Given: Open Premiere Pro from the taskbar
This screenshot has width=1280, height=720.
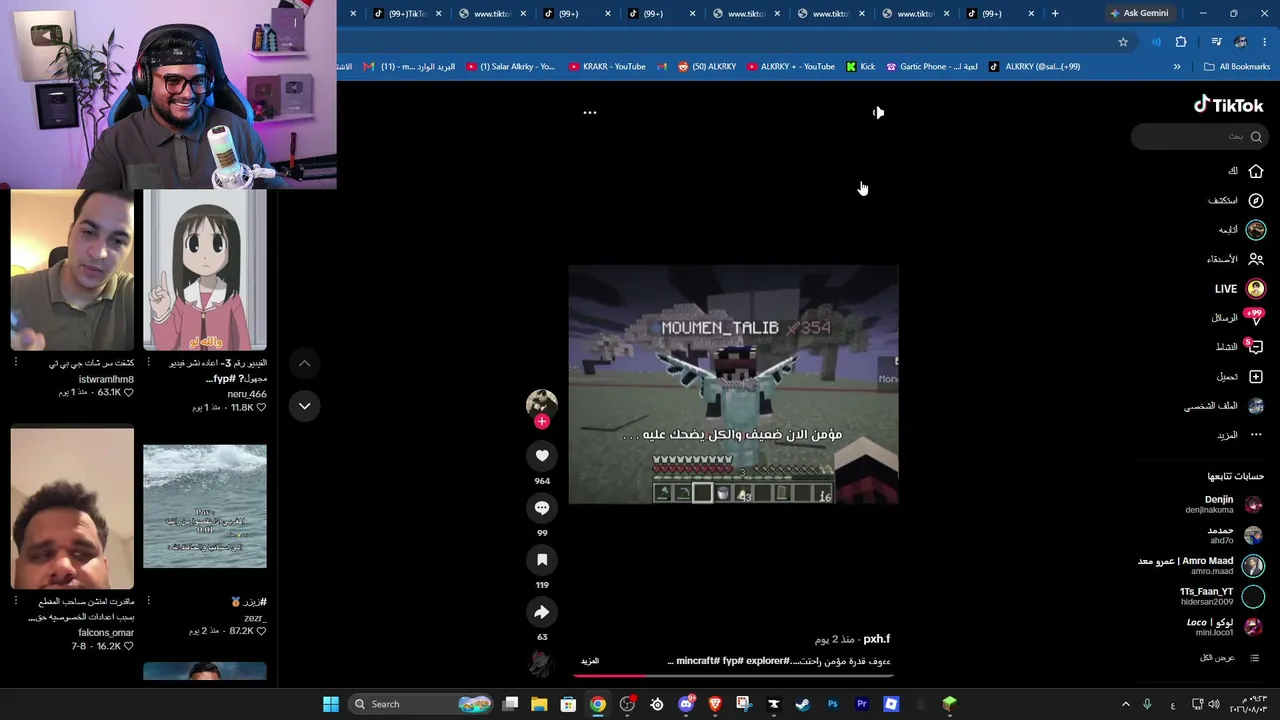Looking at the screenshot, I should pyautogui.click(x=861, y=704).
